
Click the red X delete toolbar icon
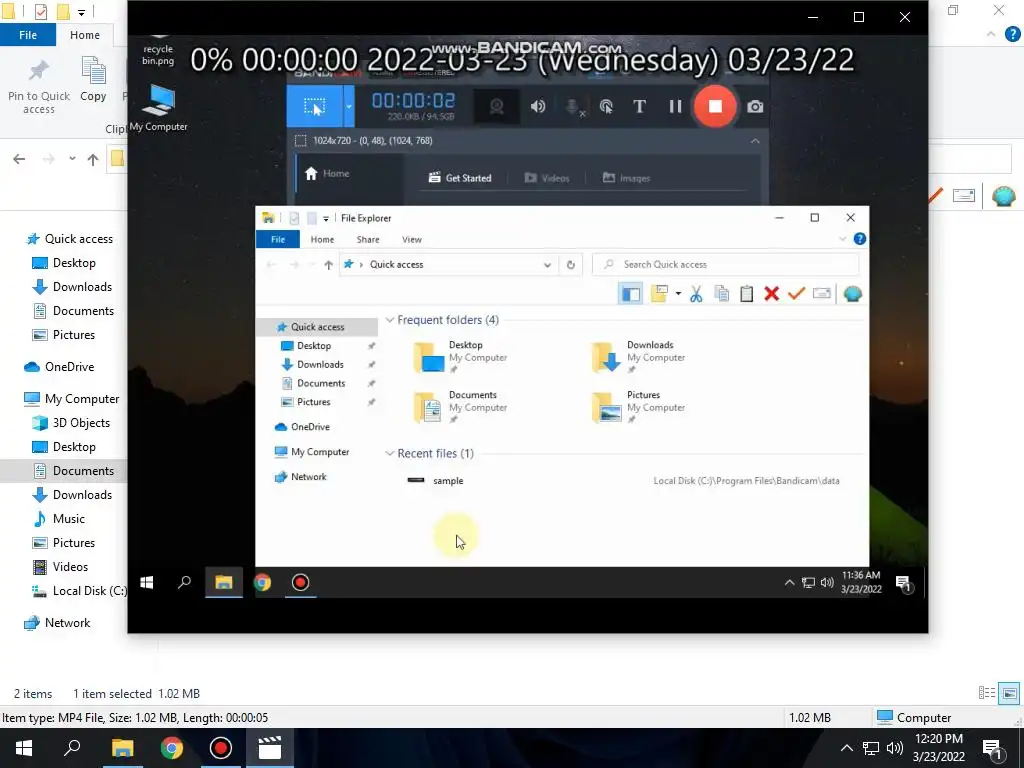771,294
